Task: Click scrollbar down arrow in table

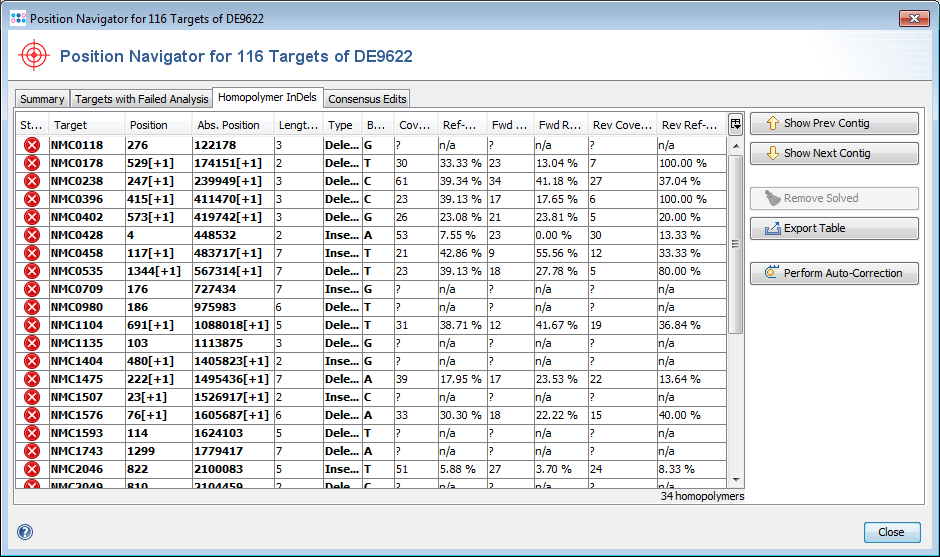Action: click(737, 481)
